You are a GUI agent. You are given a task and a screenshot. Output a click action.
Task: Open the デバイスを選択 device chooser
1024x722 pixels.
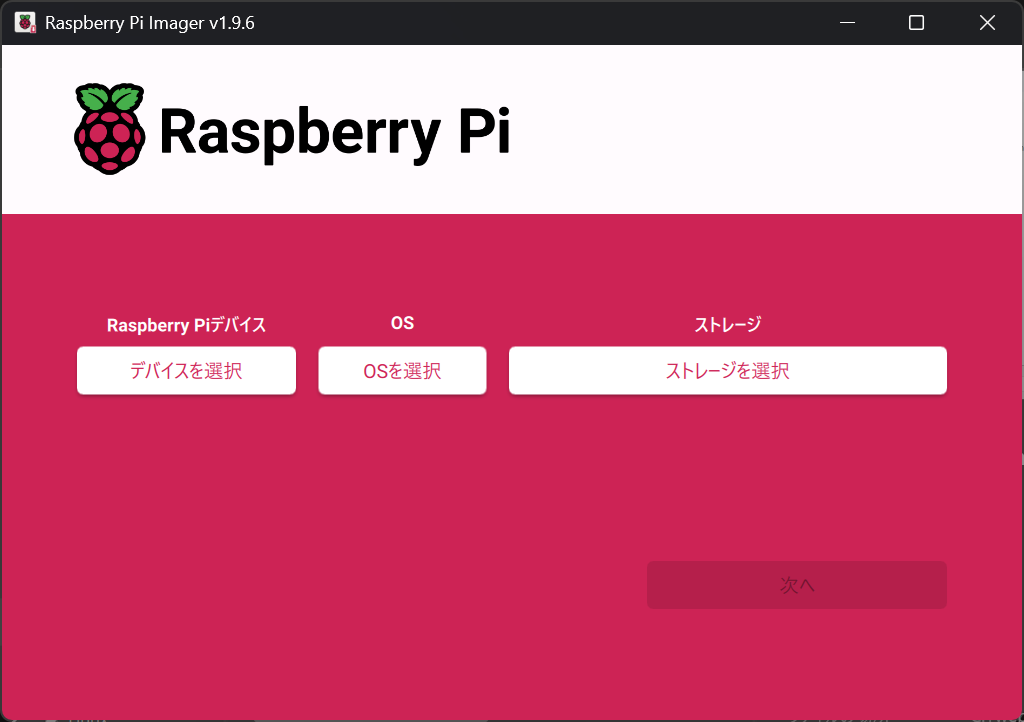coord(186,371)
